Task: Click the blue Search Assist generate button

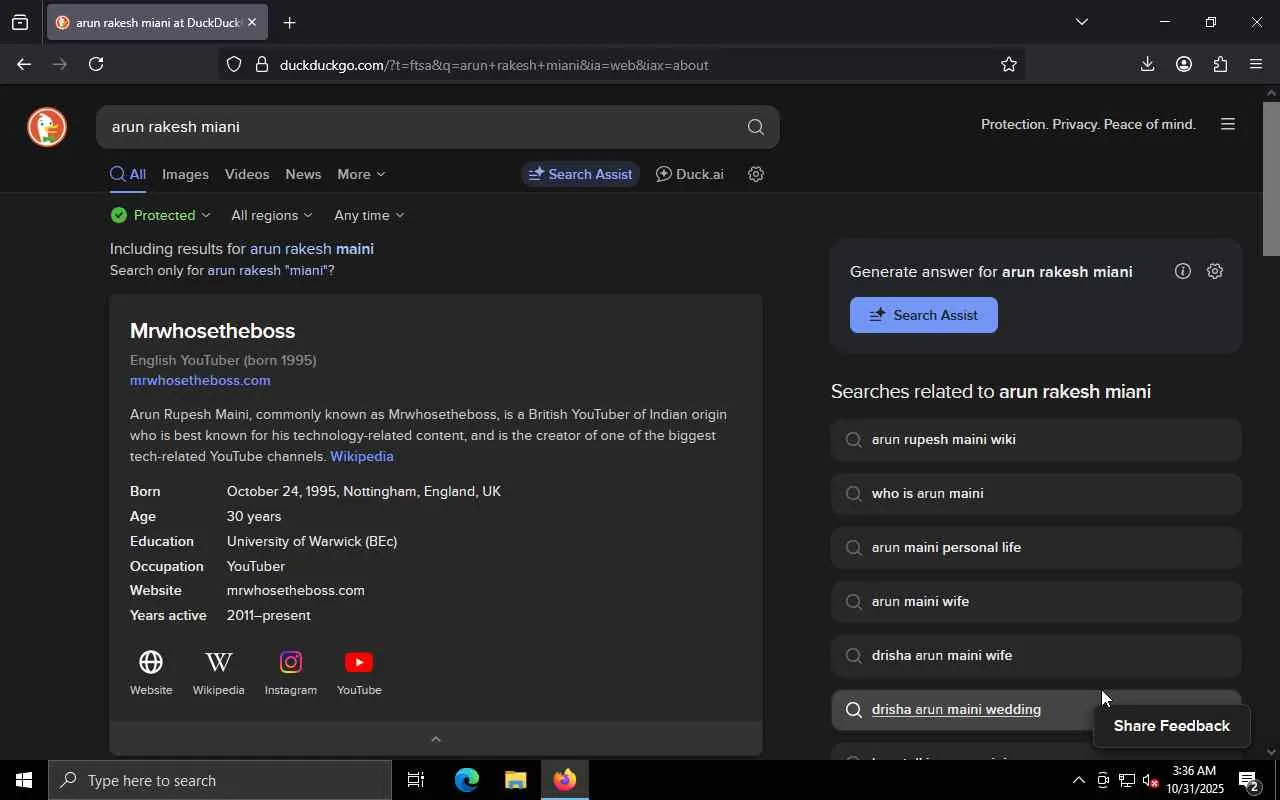Action: (924, 315)
